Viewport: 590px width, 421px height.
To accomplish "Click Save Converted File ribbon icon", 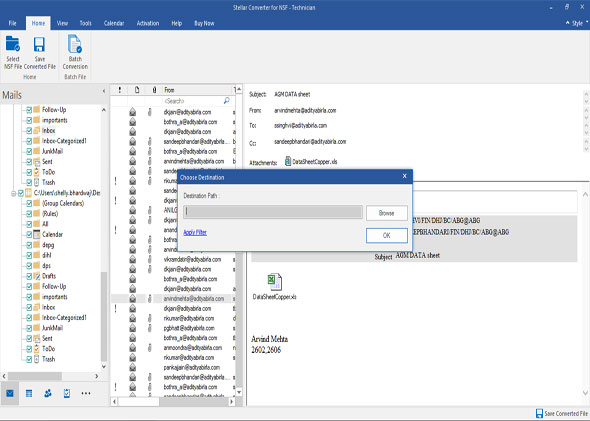I will pos(39,44).
